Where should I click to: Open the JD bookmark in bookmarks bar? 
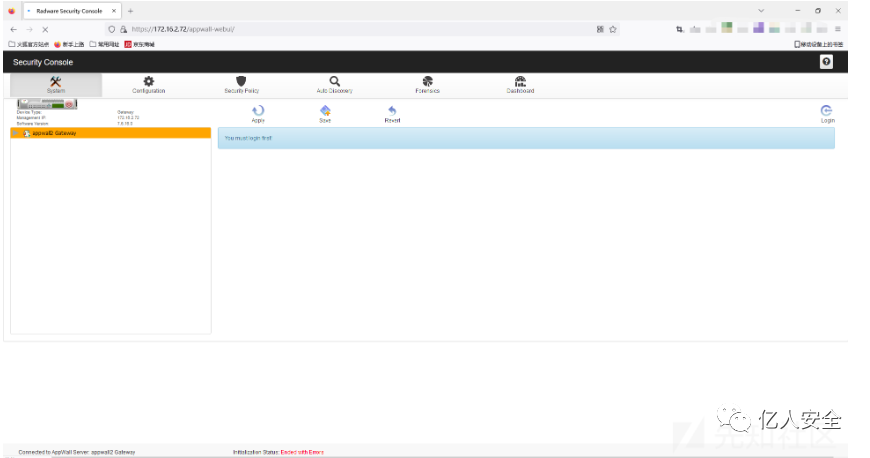pos(140,44)
